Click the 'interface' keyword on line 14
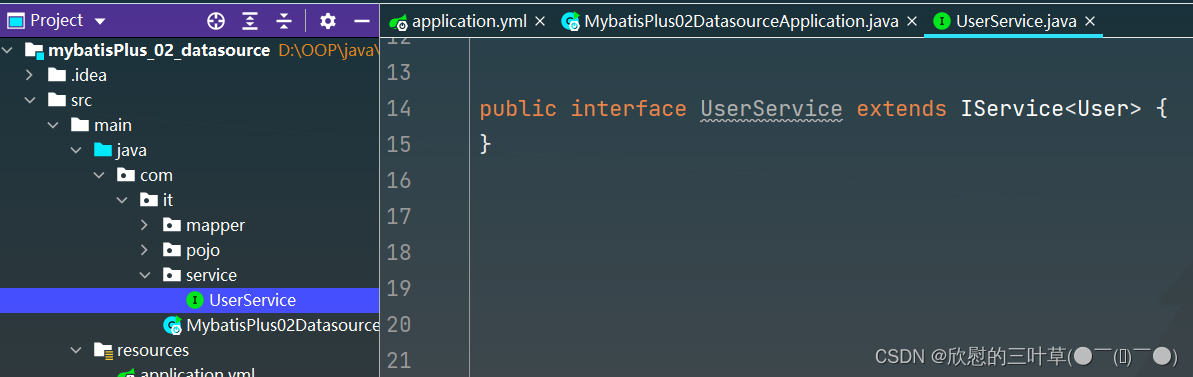The width and height of the screenshot is (1193, 377). point(628,109)
